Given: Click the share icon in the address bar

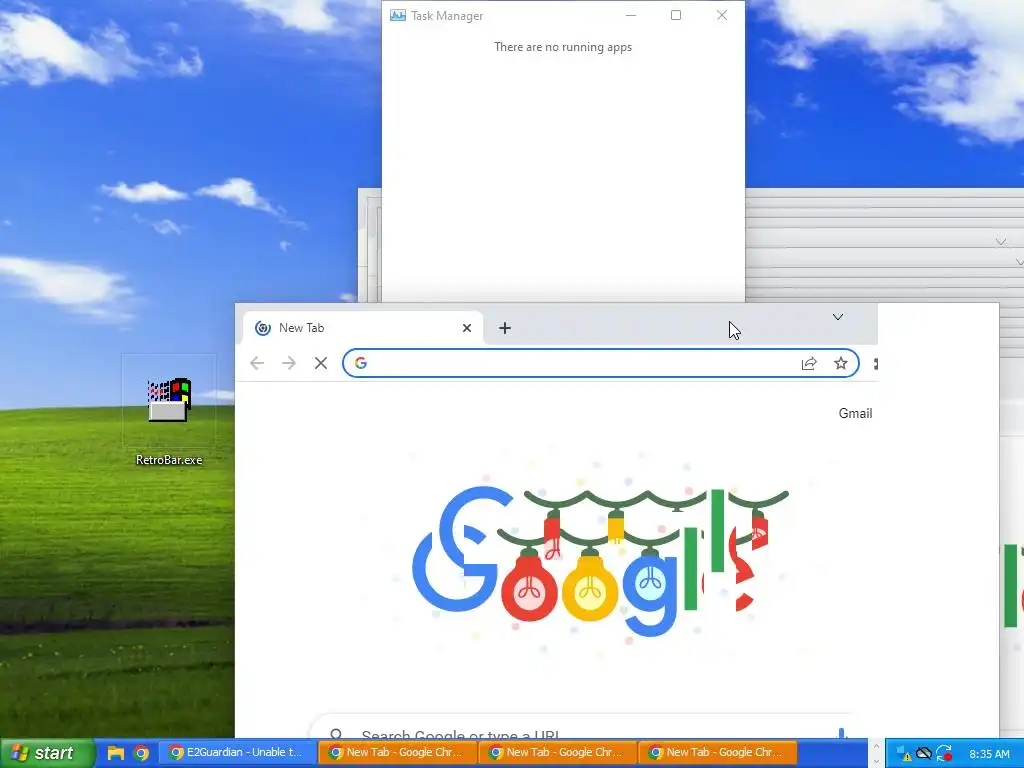Looking at the screenshot, I should tap(808, 364).
